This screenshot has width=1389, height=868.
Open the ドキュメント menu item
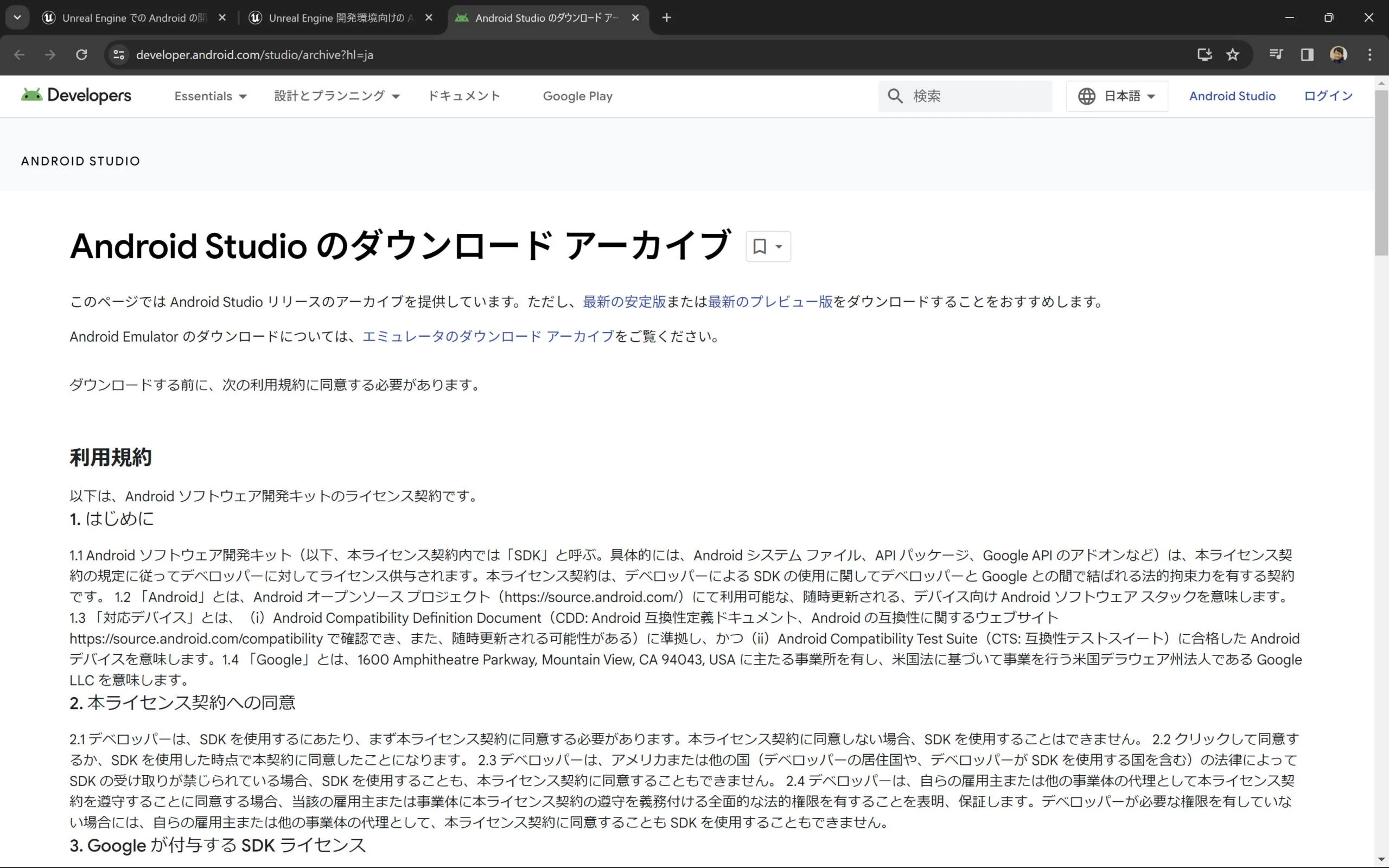pos(464,97)
